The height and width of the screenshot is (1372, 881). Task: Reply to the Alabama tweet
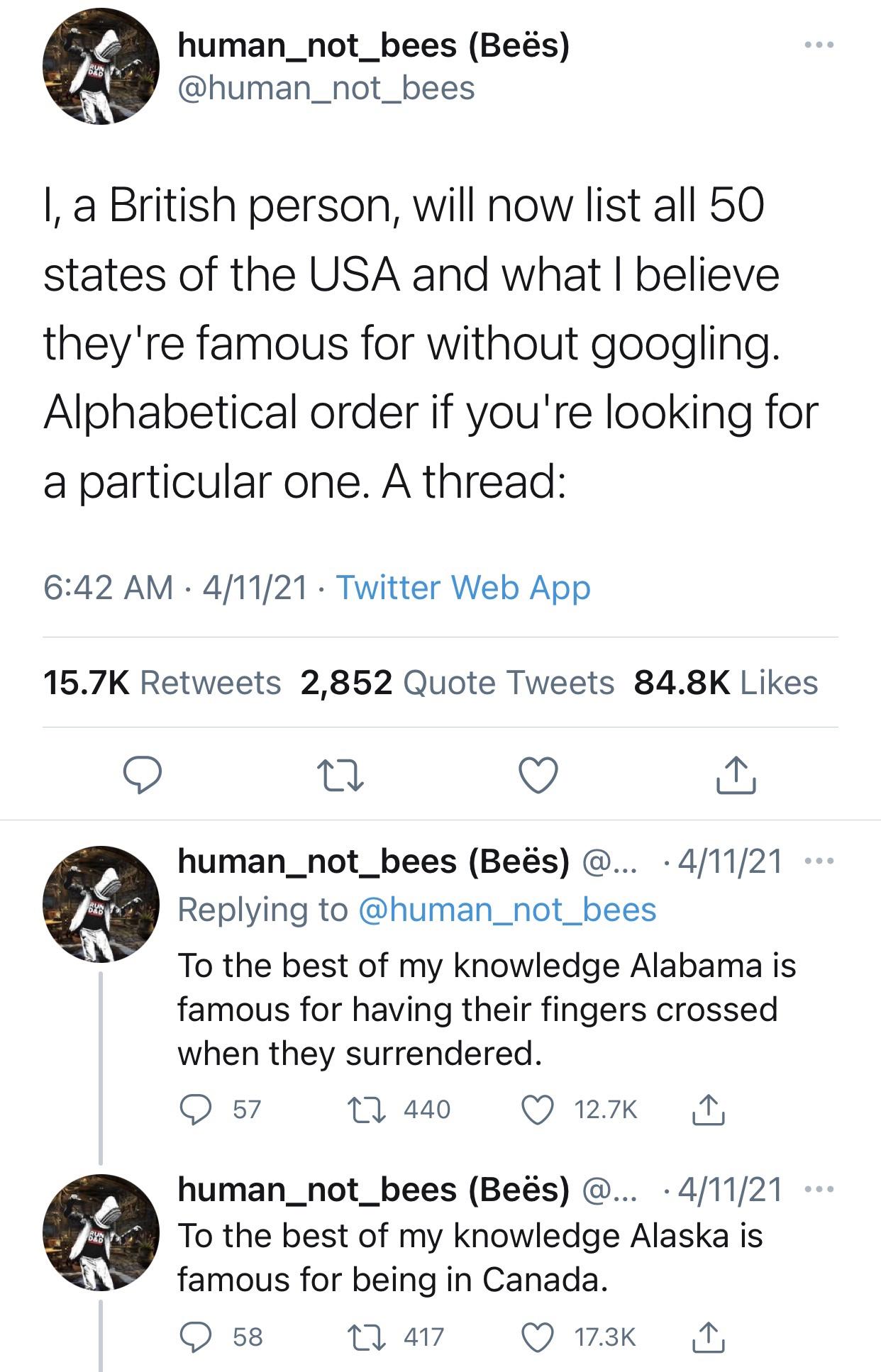tap(192, 1109)
